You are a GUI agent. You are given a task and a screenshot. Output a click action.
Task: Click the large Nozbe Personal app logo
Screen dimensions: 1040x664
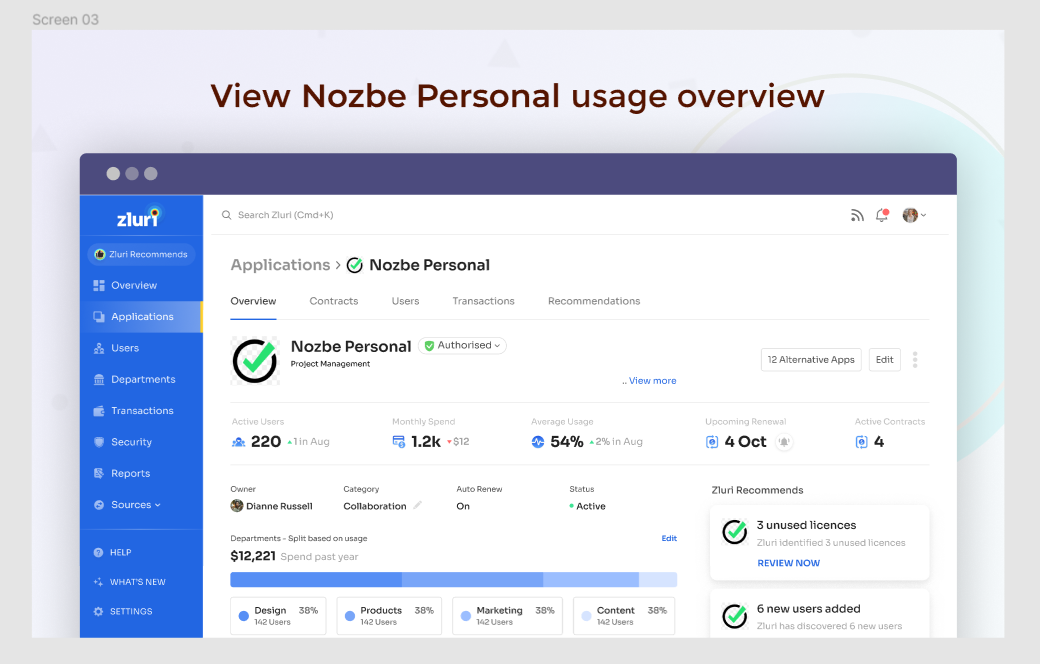(x=255, y=361)
